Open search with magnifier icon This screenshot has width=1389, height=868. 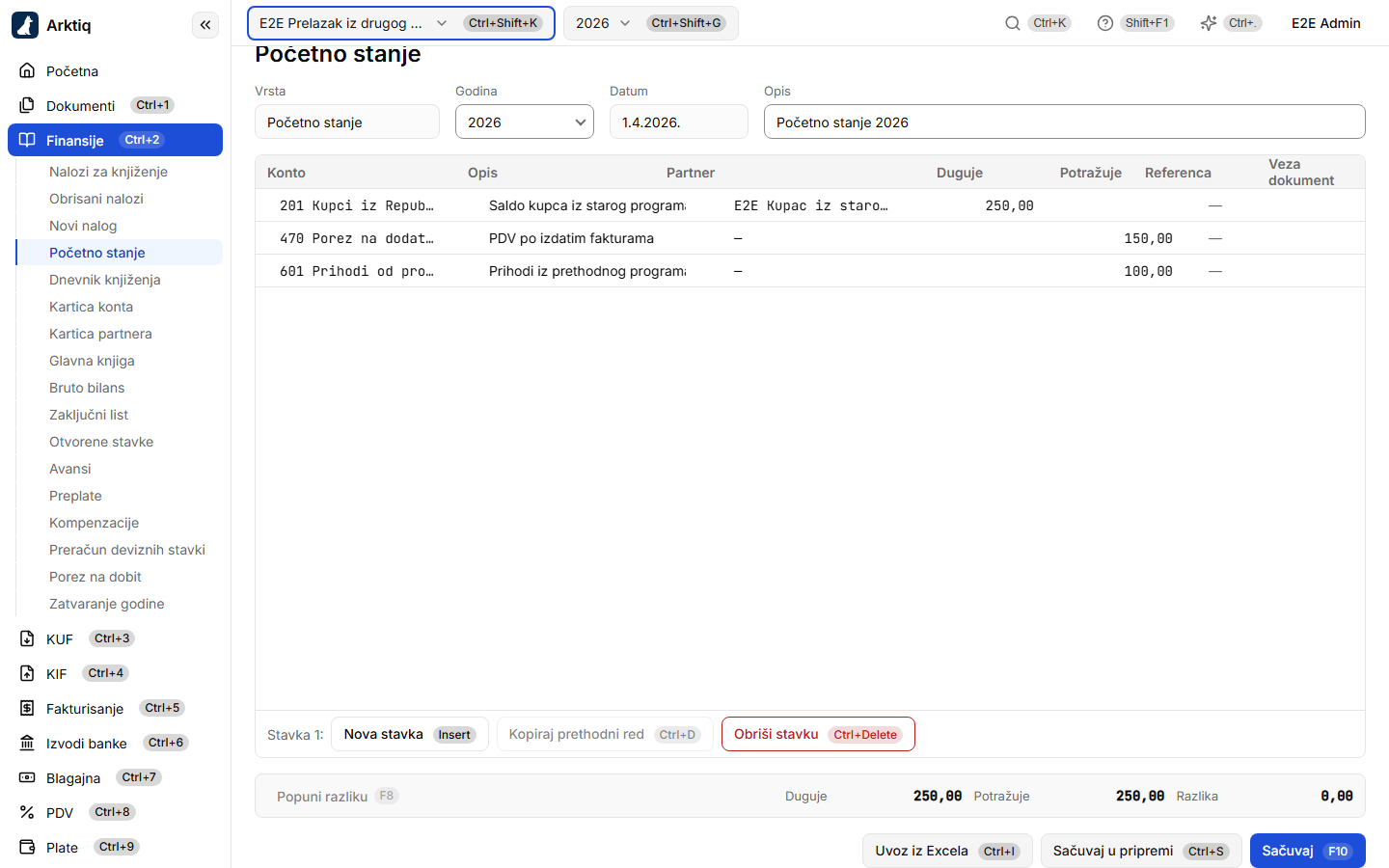pyautogui.click(x=1013, y=23)
